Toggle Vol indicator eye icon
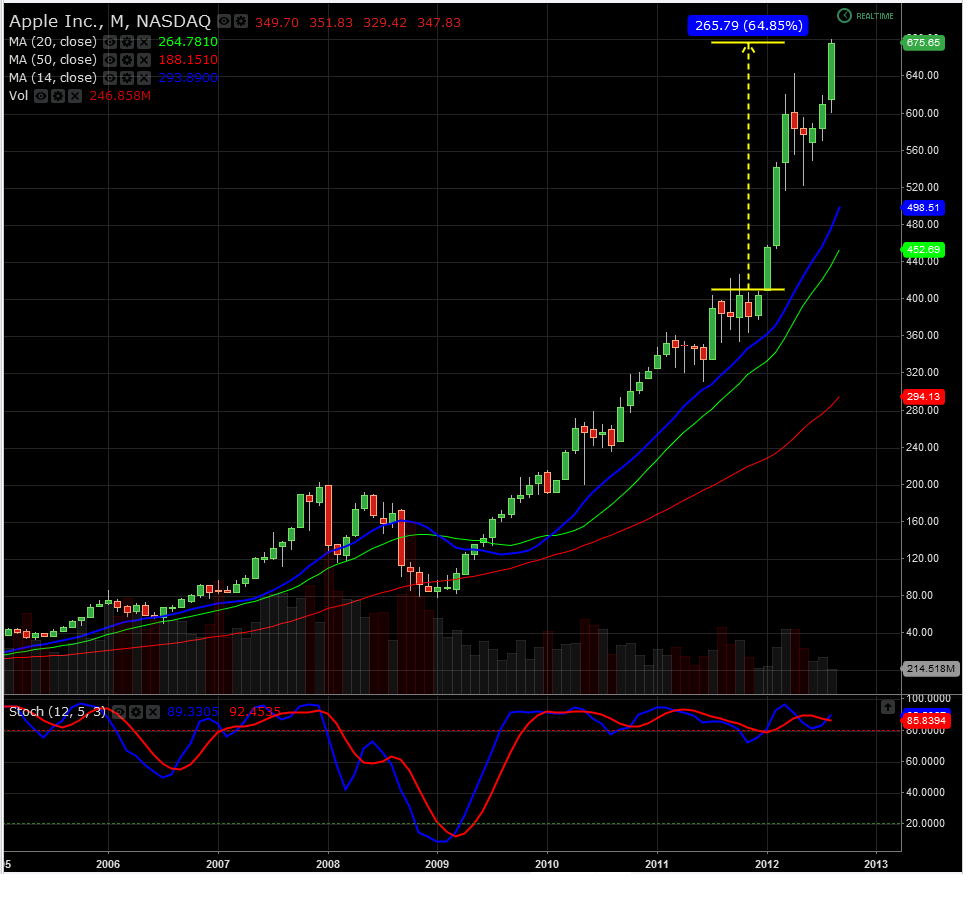The width and height of the screenshot is (970, 919). tap(41, 96)
